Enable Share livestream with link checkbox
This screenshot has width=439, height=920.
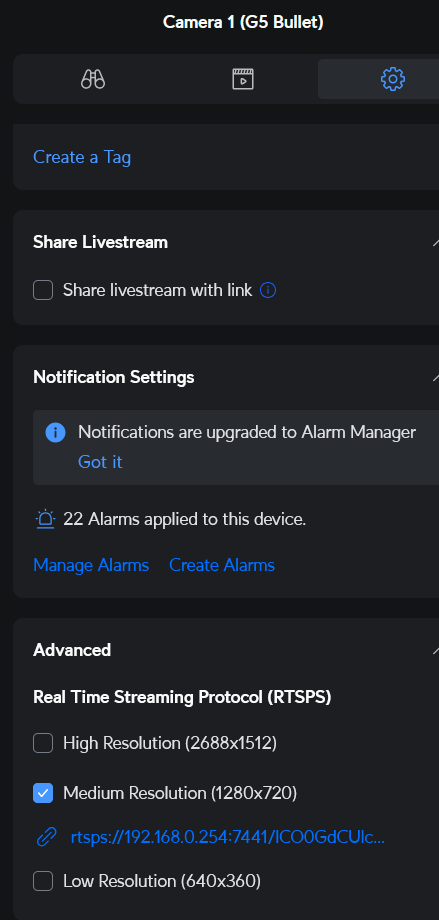[x=43, y=290]
